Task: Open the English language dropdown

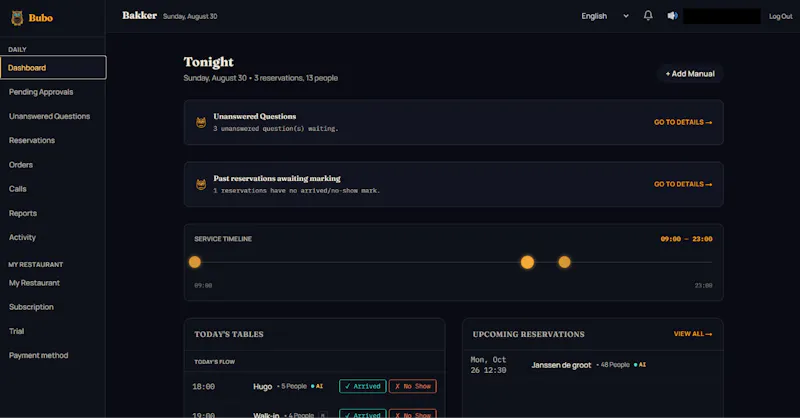Action: 605,16
